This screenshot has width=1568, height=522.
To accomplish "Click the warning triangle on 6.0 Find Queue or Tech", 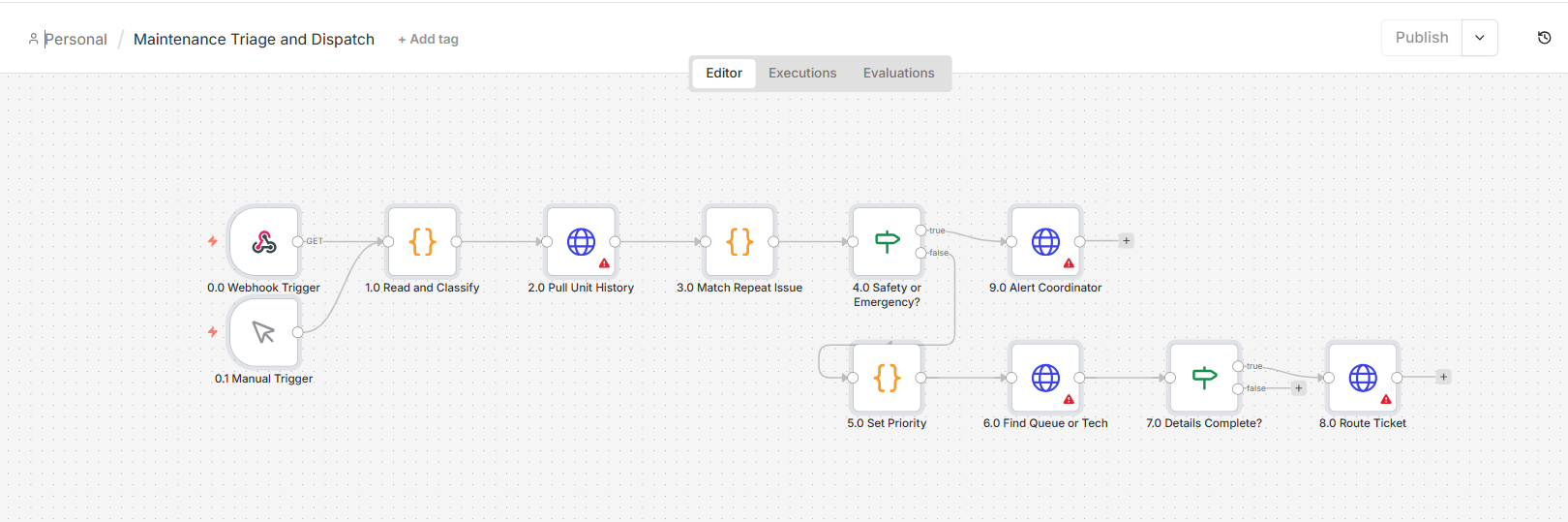I will pos(1069,399).
